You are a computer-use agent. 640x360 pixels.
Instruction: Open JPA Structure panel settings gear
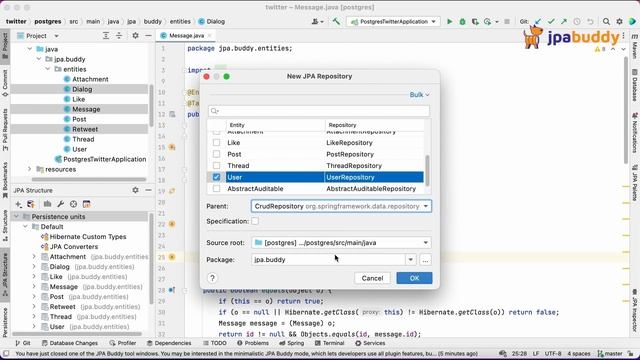(136, 190)
